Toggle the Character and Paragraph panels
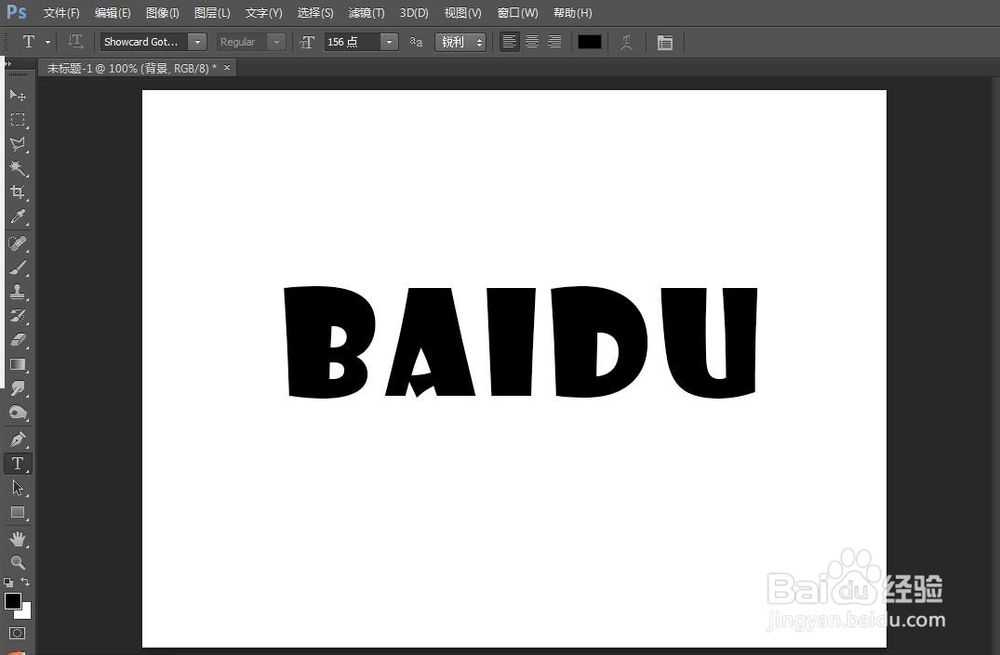 665,42
